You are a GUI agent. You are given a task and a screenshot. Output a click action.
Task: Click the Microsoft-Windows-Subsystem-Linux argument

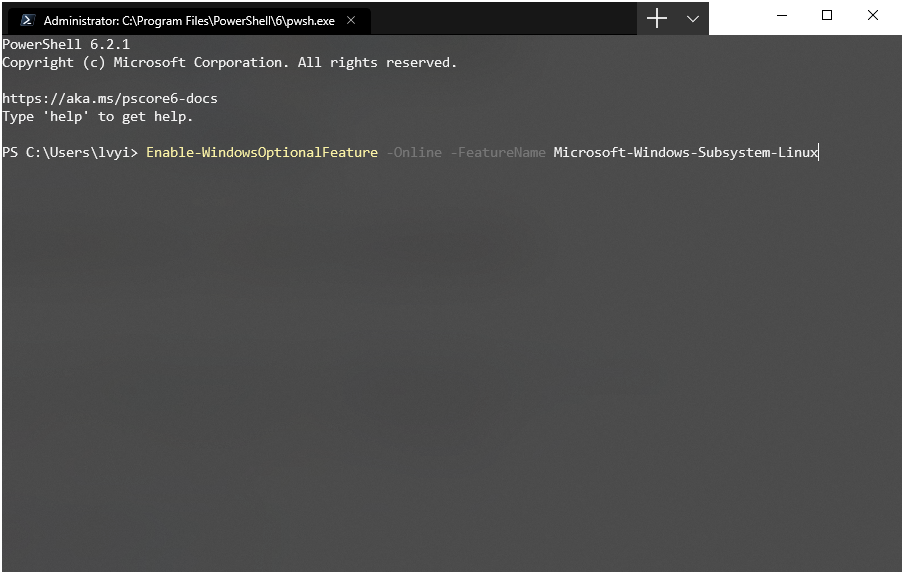pos(685,153)
